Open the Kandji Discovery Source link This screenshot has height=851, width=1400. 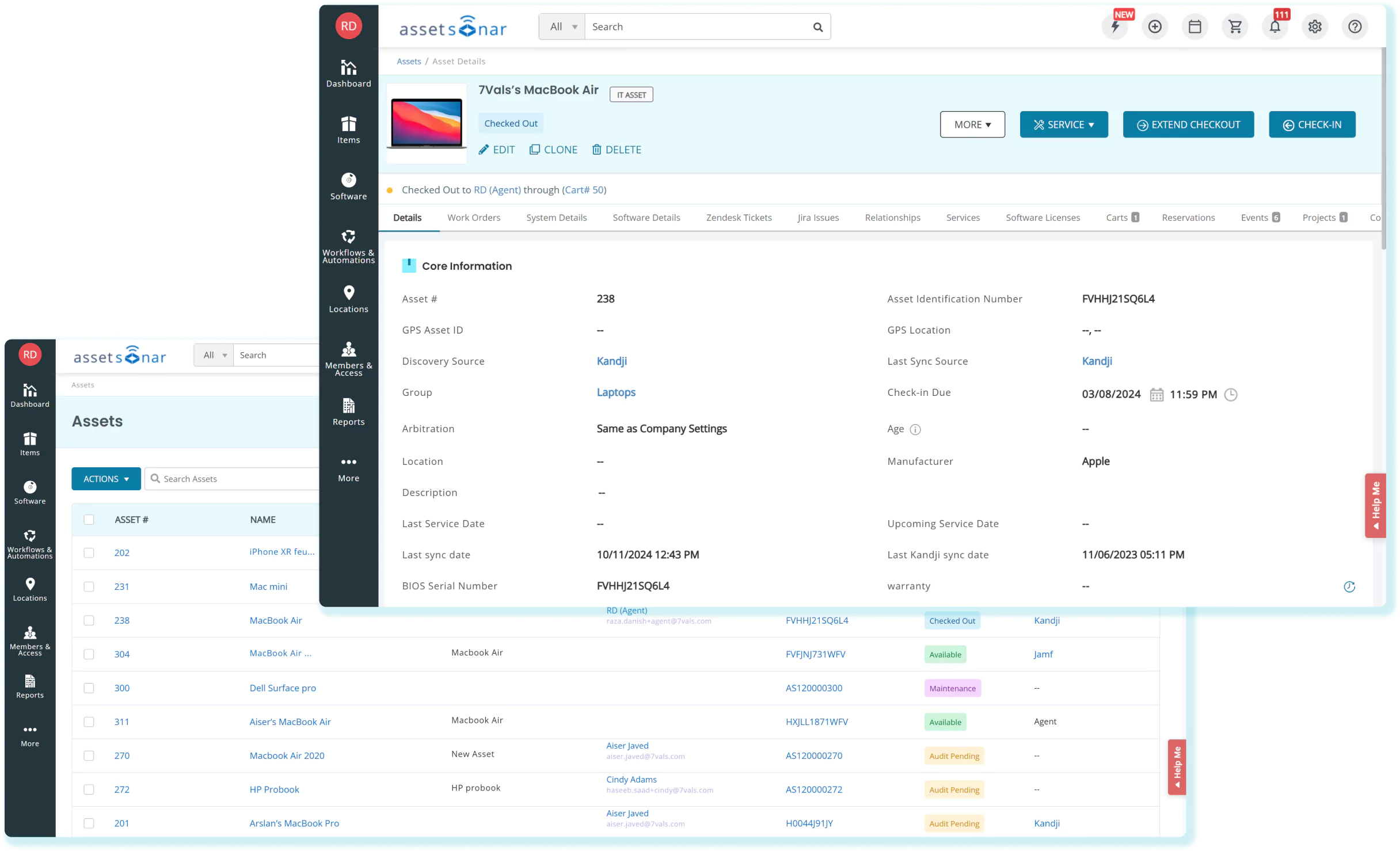pyautogui.click(x=611, y=361)
